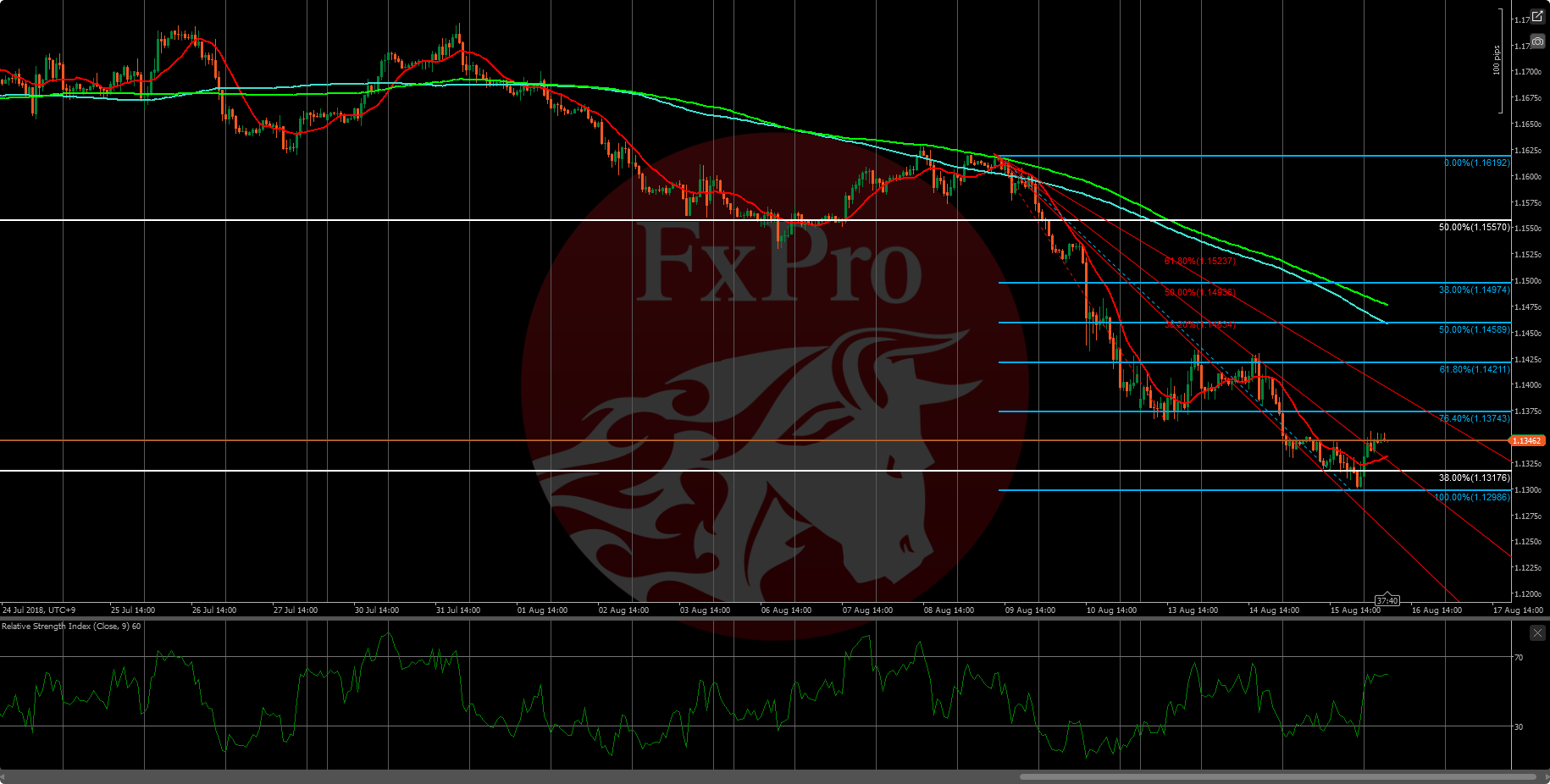
Task: Click the 01 Aug 14:00 time axis label
Action: 542,610
